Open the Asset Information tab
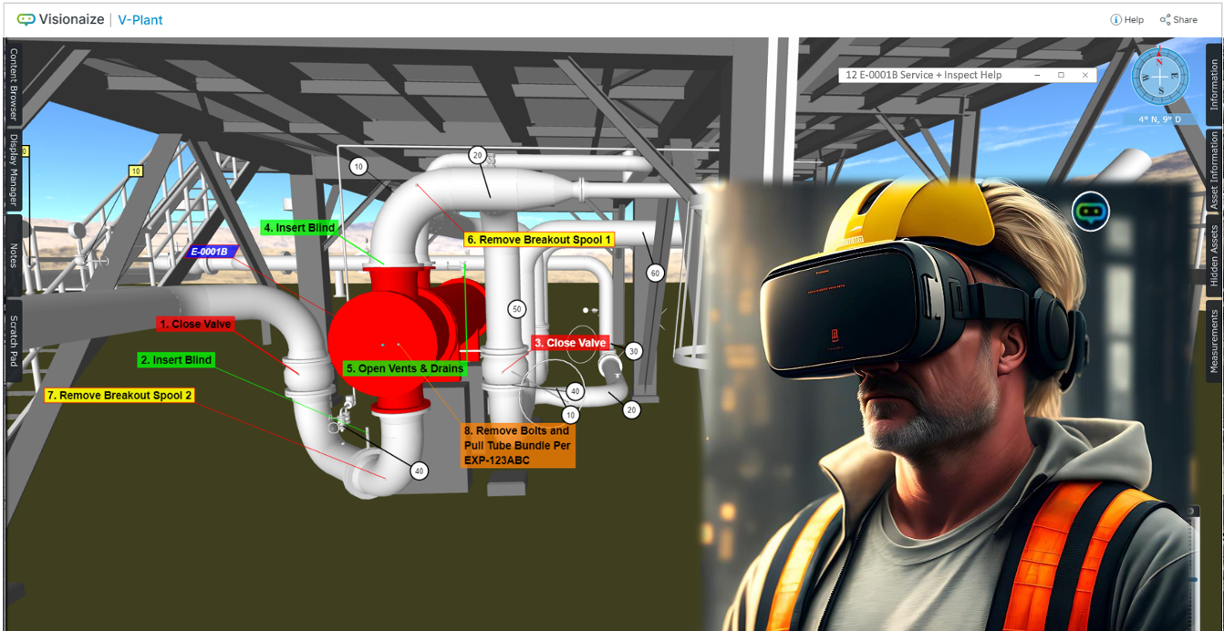The image size is (1224, 632). click(1214, 166)
